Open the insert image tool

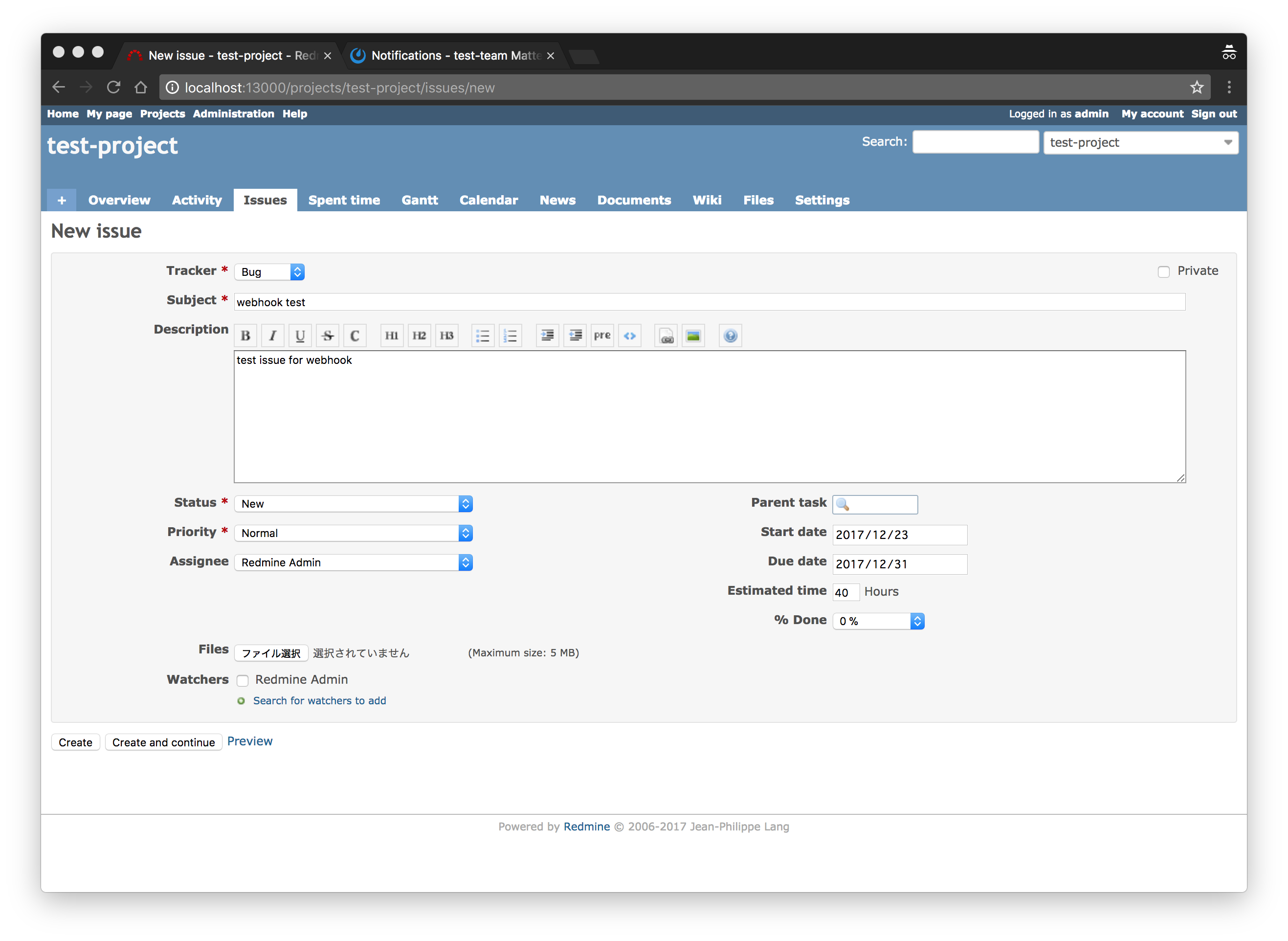tap(693, 336)
